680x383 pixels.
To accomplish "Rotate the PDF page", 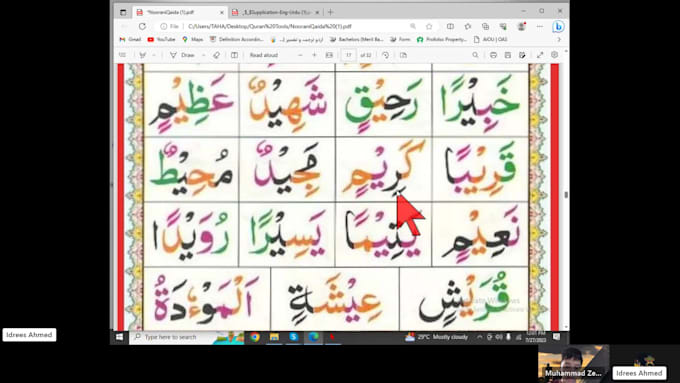I will (386, 55).
